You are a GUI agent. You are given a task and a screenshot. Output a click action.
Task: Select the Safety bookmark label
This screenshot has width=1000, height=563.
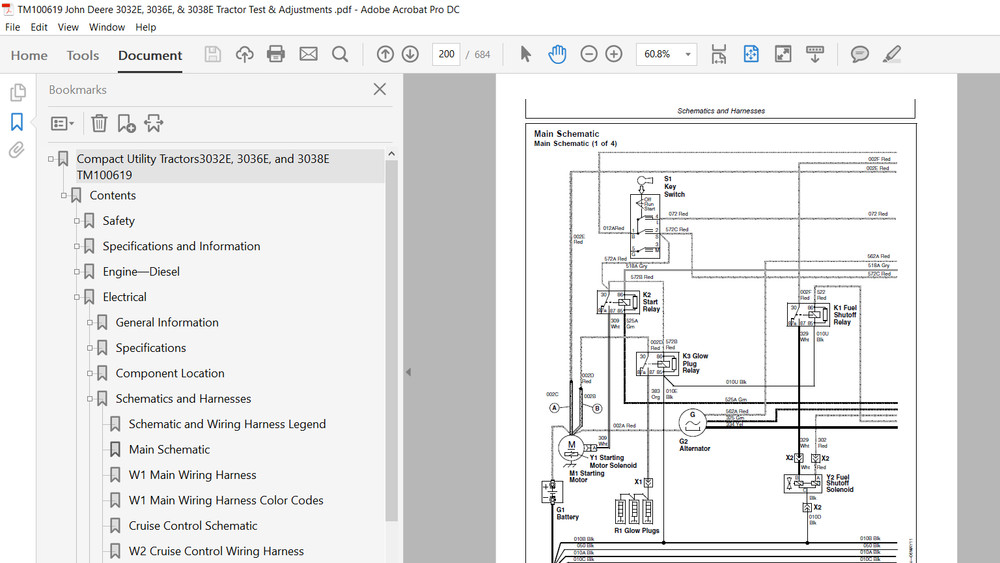pyautogui.click(x=119, y=221)
